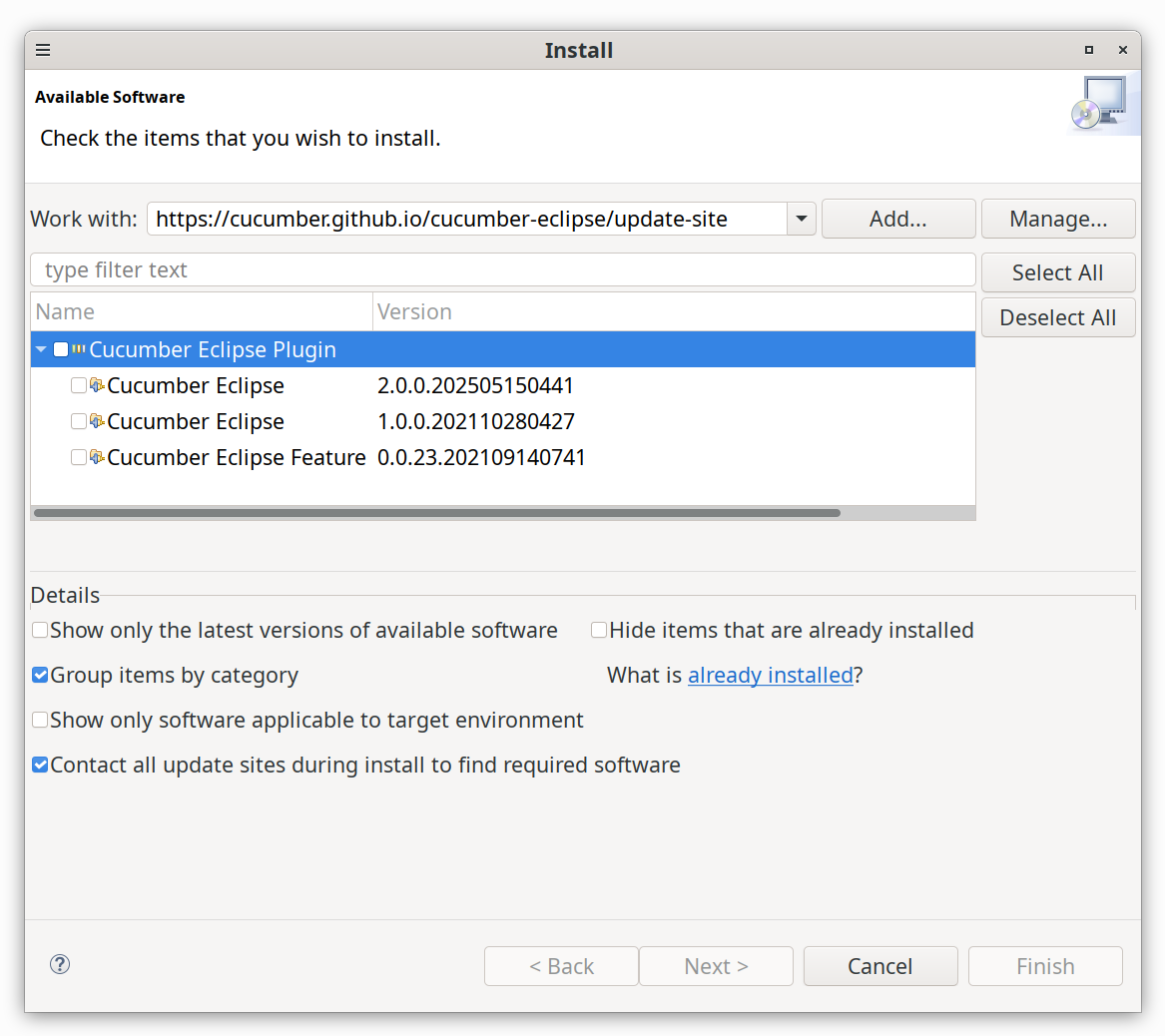Select the Cucumber Eclipse Plugin row
Image resolution: width=1165 pixels, height=1036 pixels.
[503, 349]
